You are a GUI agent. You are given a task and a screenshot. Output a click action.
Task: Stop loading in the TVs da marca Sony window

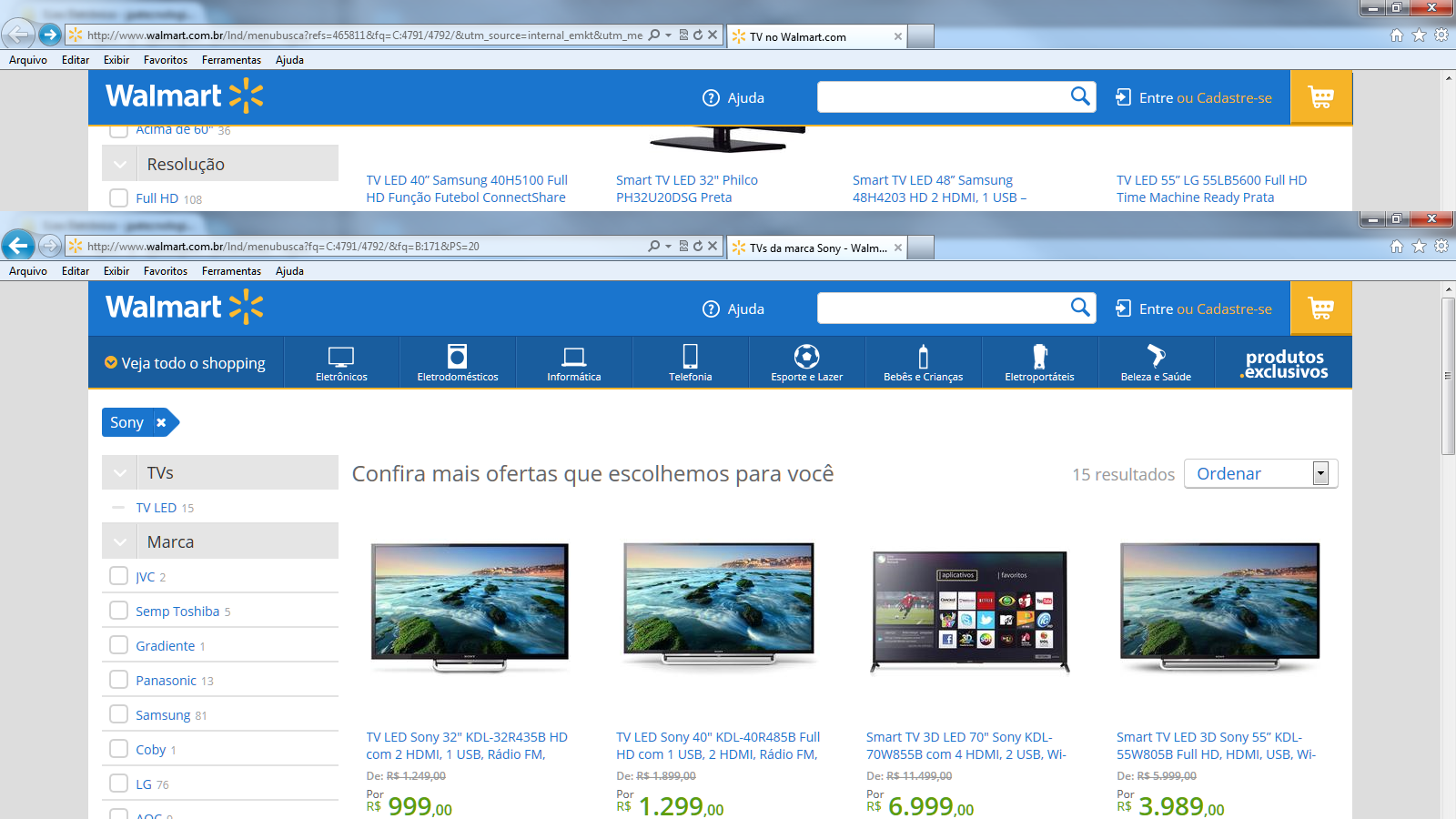pyautogui.click(x=713, y=246)
